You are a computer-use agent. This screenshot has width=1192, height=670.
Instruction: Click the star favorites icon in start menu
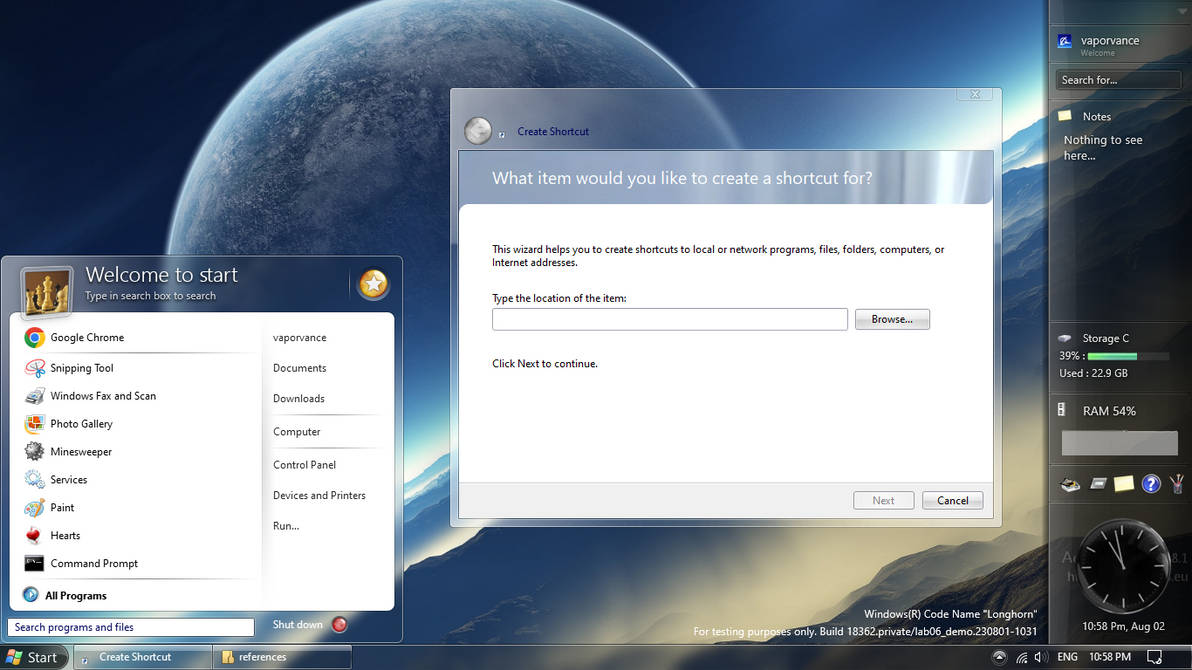pos(373,284)
